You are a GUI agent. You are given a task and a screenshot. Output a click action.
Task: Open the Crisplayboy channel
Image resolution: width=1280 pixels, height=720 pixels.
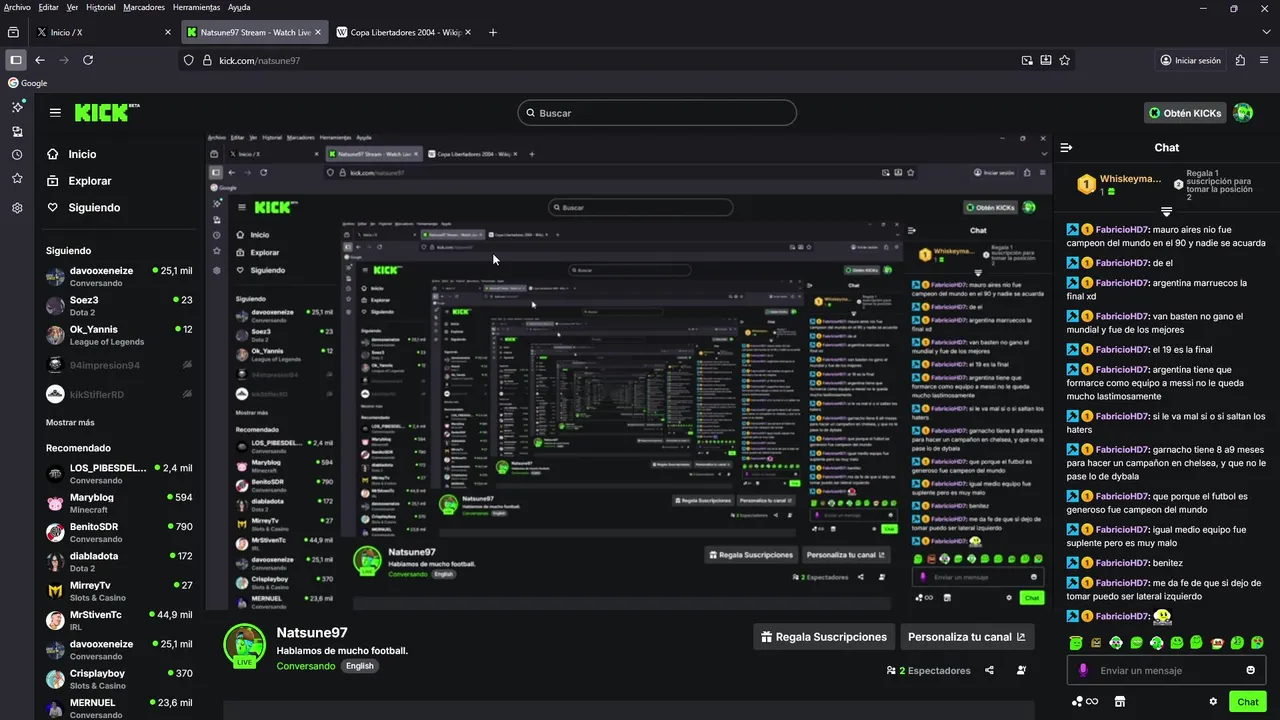point(120,679)
